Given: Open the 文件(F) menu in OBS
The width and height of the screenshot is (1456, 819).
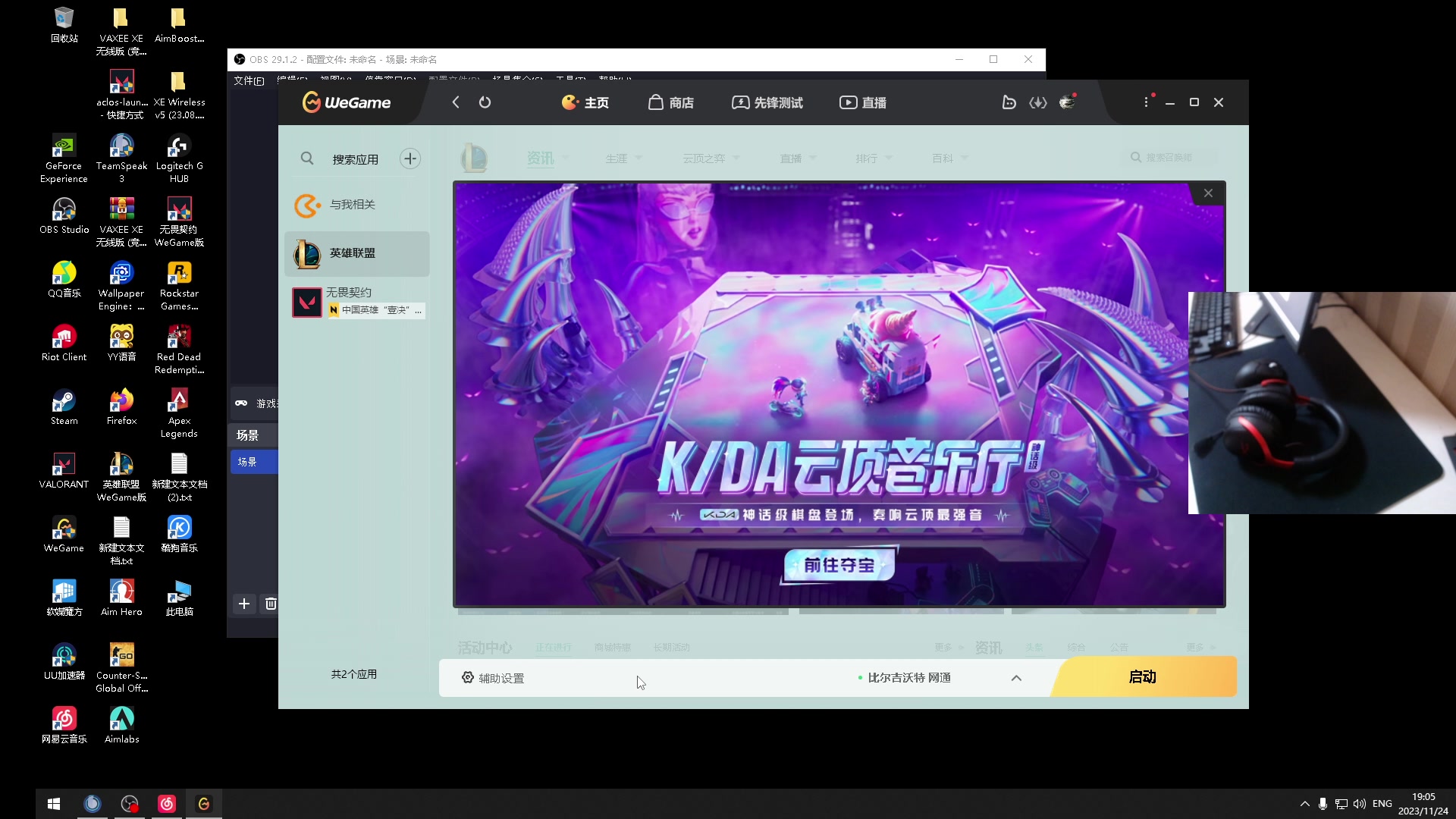Looking at the screenshot, I should click(x=249, y=80).
